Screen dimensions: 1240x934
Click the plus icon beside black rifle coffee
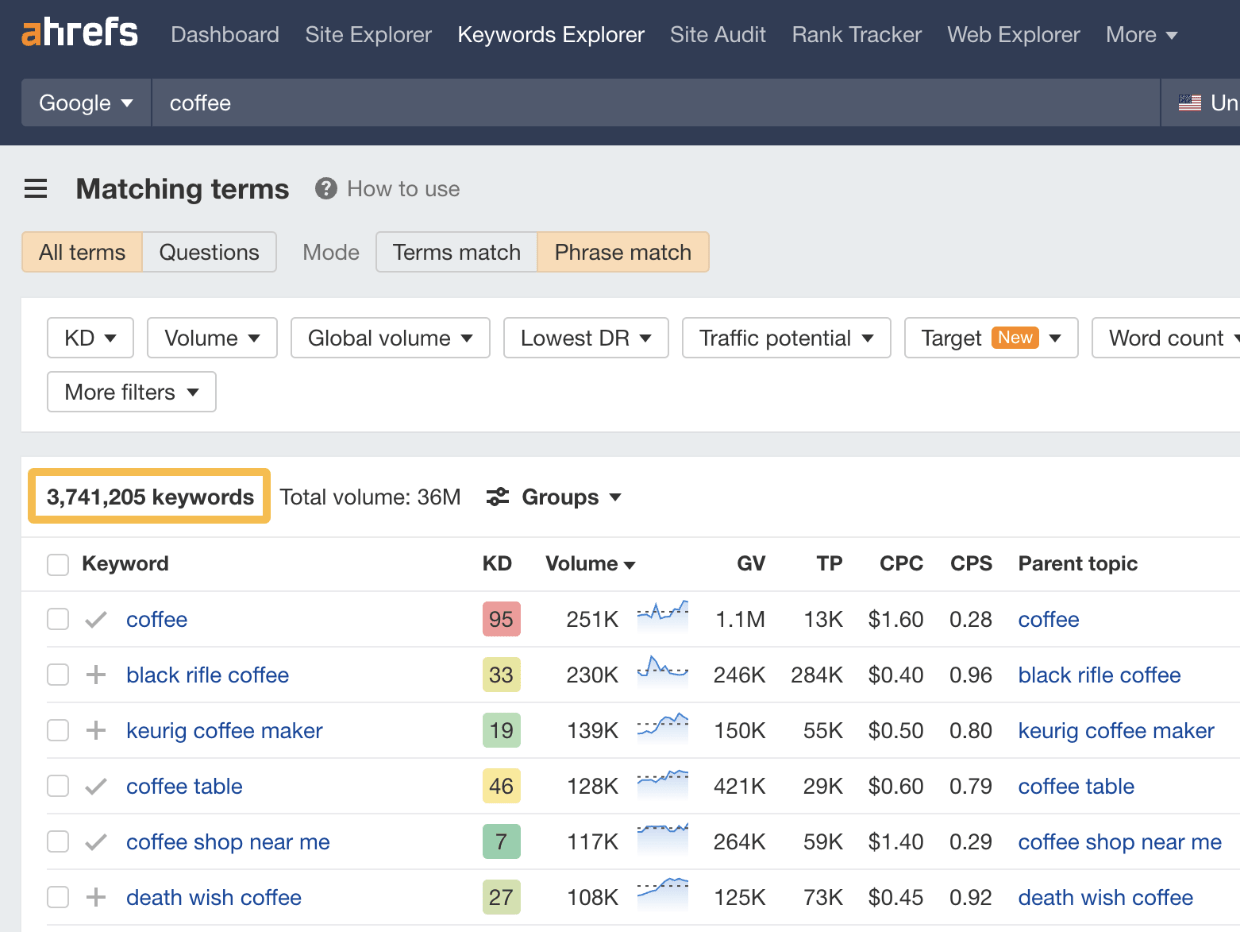click(95, 675)
